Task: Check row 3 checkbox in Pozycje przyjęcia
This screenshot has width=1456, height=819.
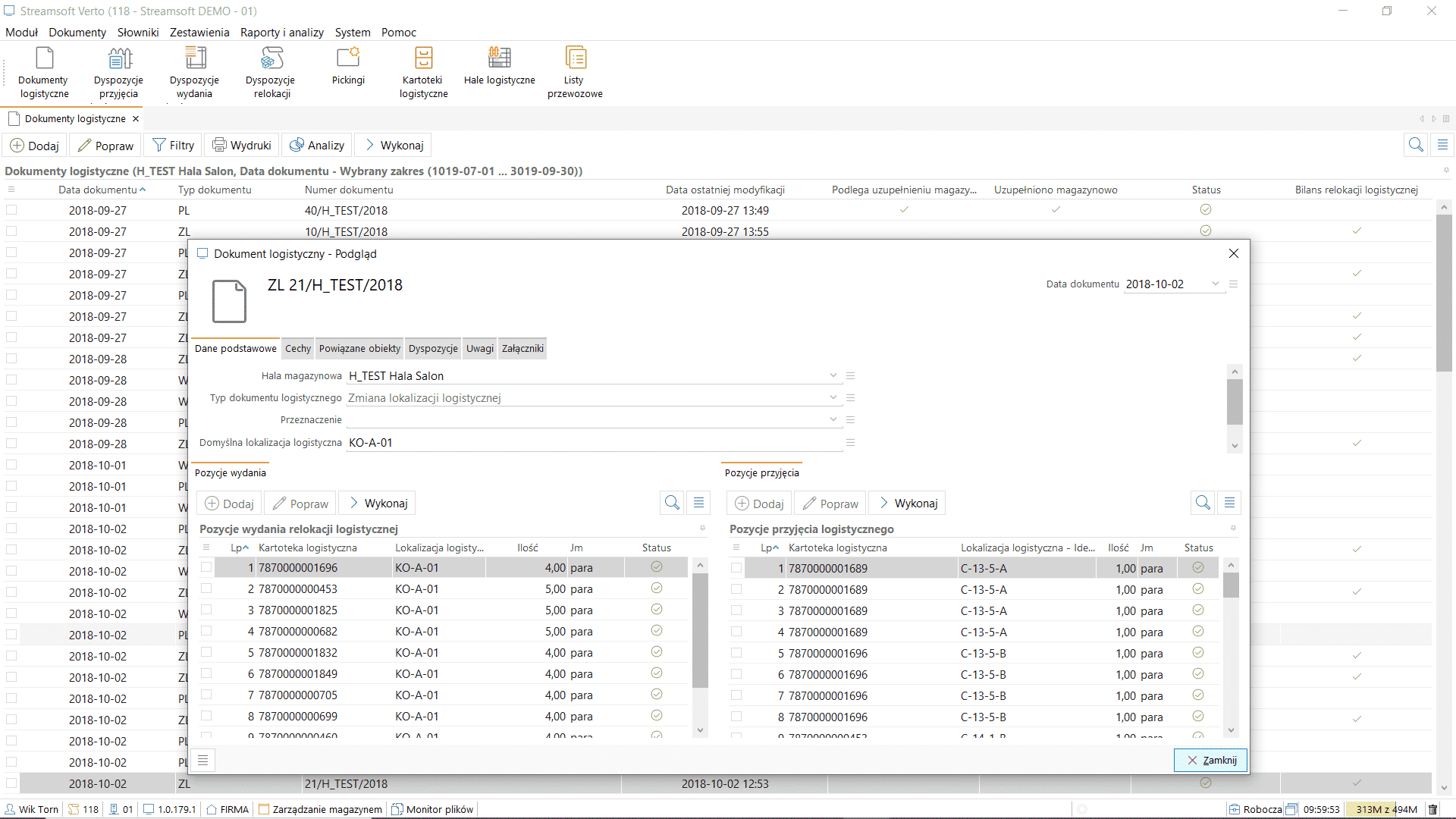Action: pyautogui.click(x=736, y=610)
